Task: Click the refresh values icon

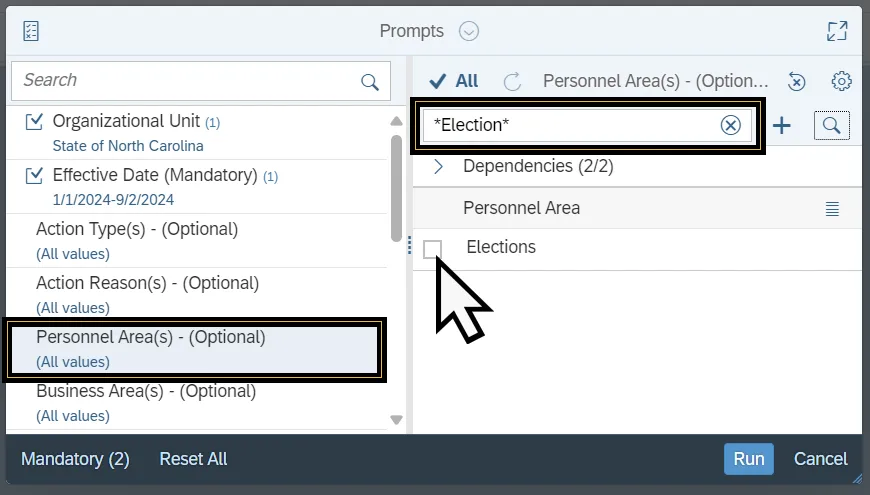Action: (x=512, y=82)
